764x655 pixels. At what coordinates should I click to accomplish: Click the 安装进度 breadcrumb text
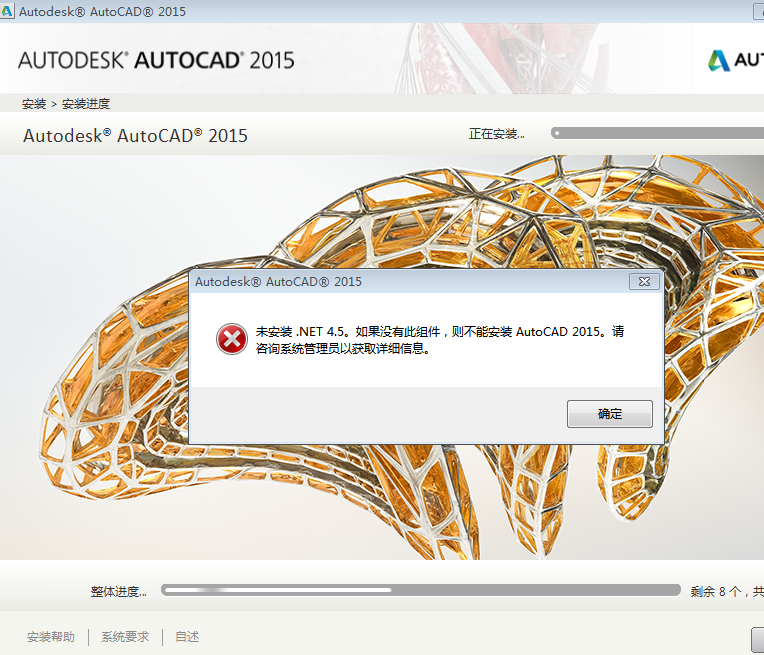(x=86, y=104)
